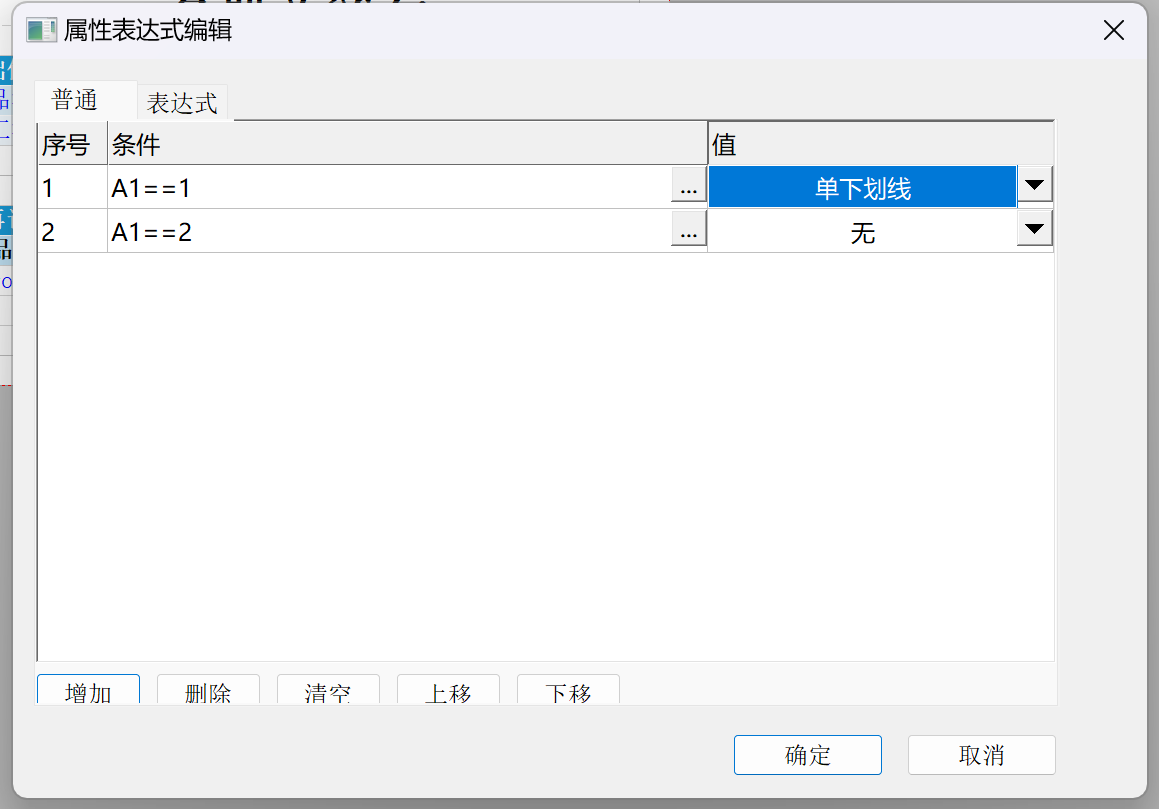This screenshot has width=1159, height=809.
Task: Click the 清空 button
Action: click(328, 690)
